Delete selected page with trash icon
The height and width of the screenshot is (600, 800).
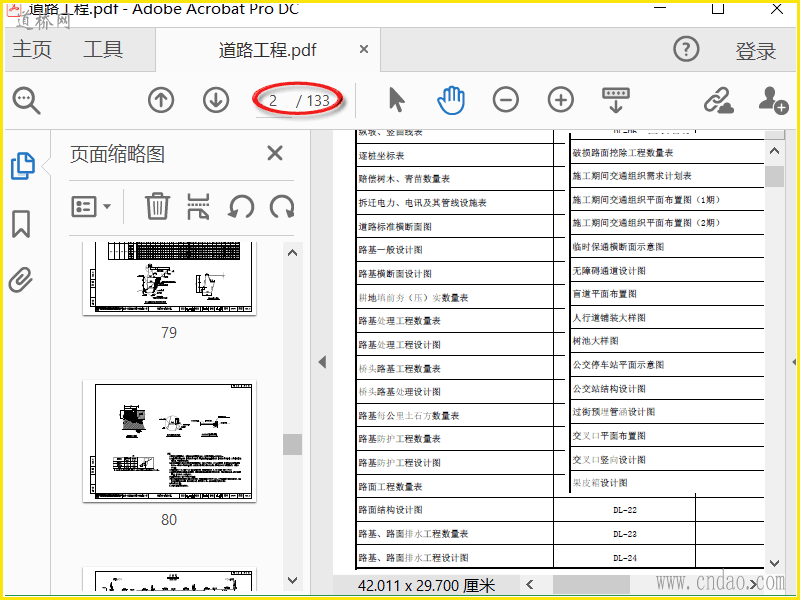(x=157, y=206)
